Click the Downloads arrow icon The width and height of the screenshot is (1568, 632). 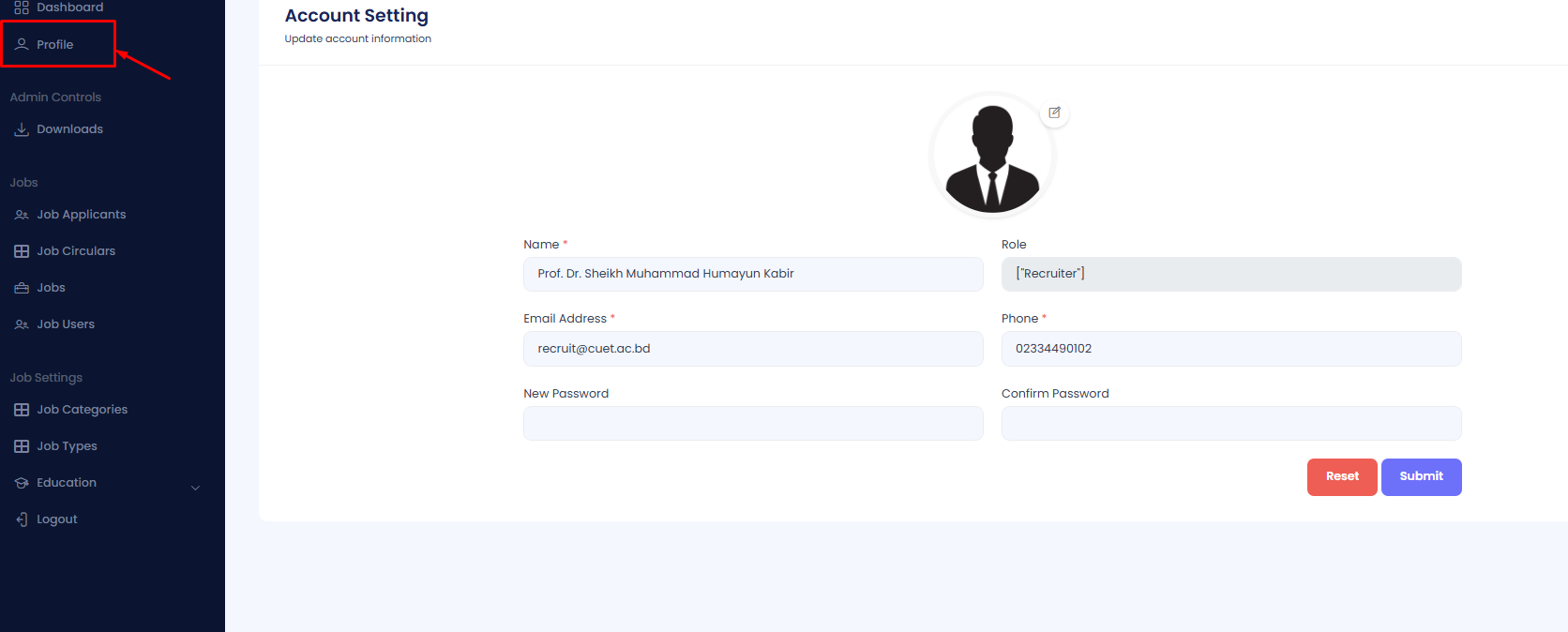click(22, 129)
